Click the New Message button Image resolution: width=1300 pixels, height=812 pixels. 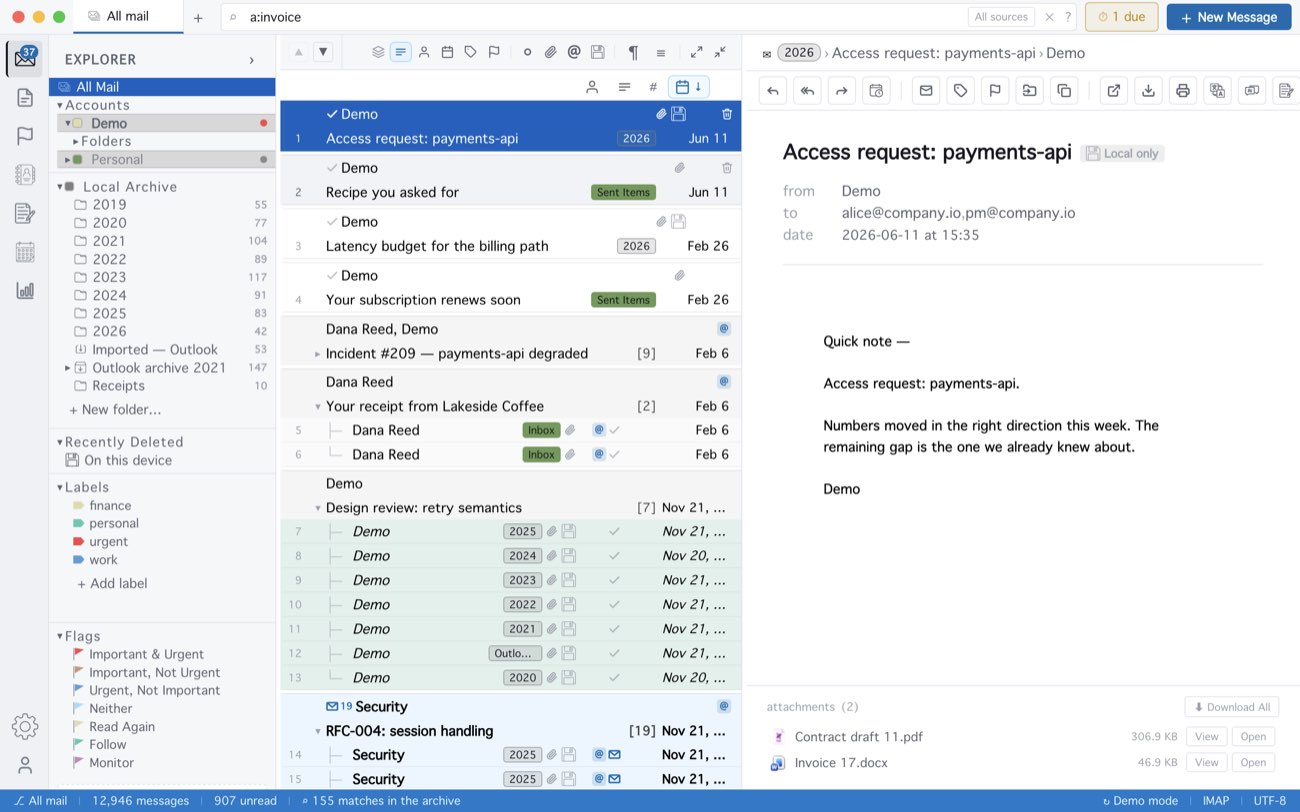point(1228,17)
